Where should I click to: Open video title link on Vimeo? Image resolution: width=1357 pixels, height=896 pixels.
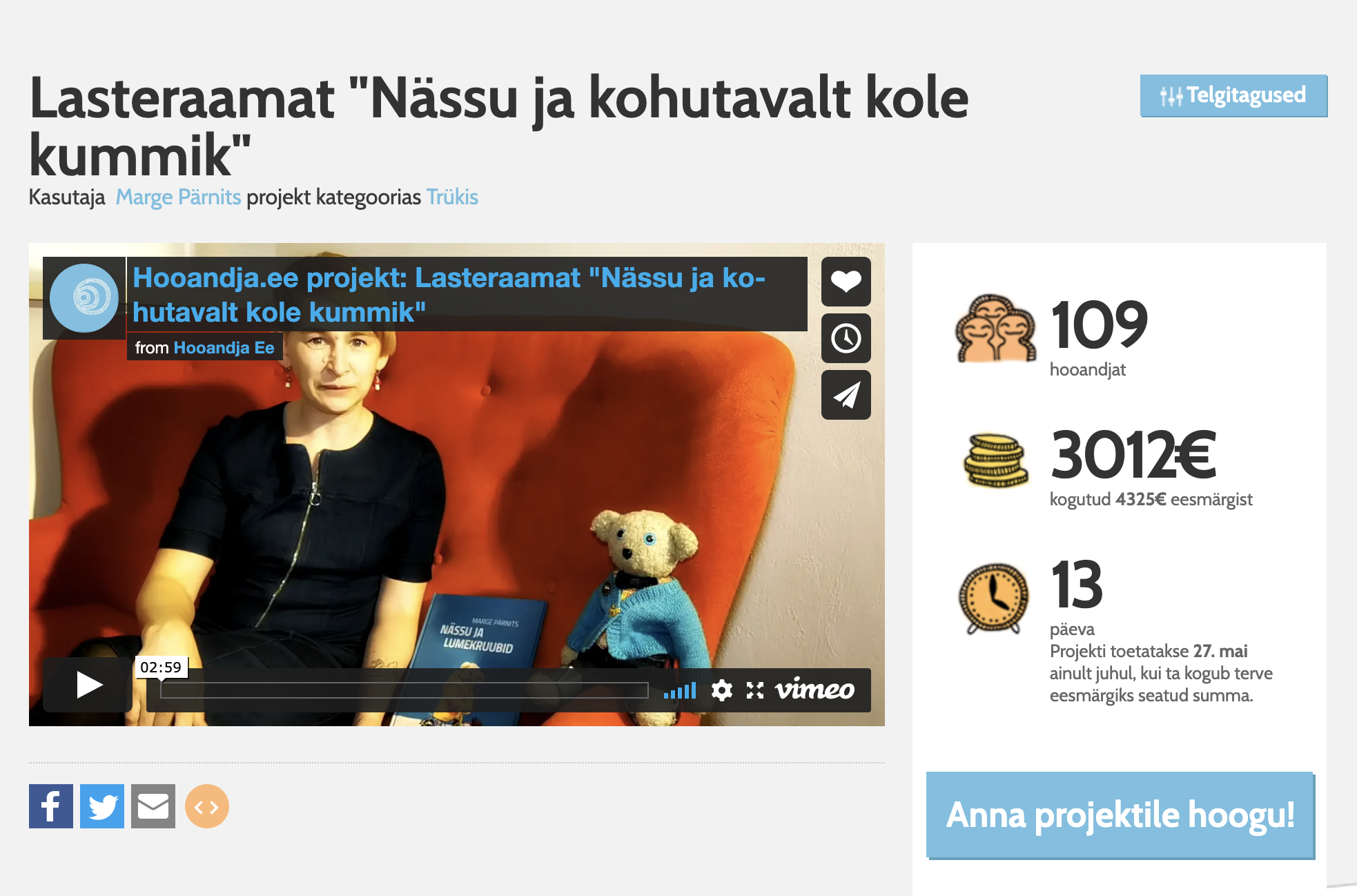point(449,295)
